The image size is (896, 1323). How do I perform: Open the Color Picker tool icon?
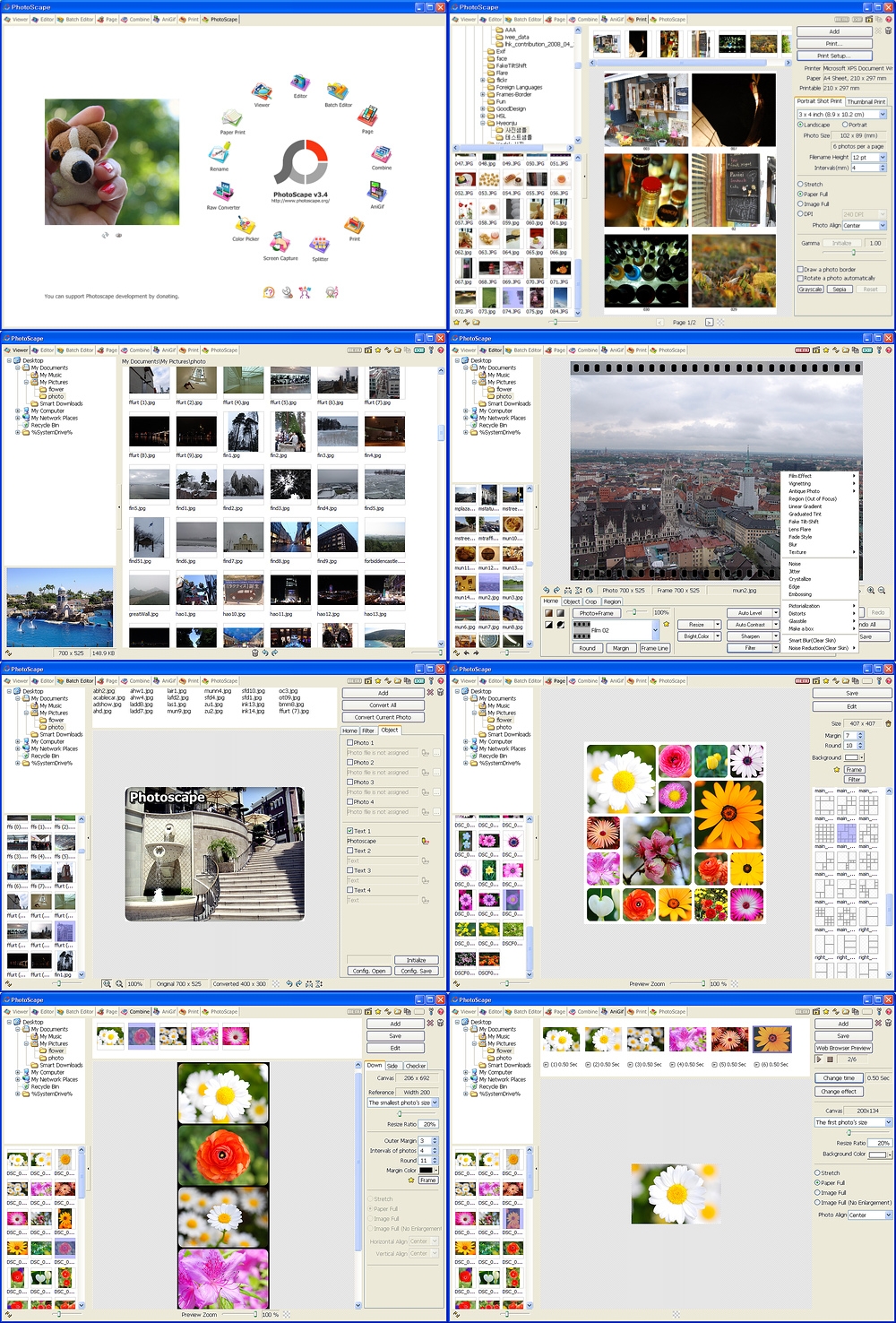(x=246, y=225)
